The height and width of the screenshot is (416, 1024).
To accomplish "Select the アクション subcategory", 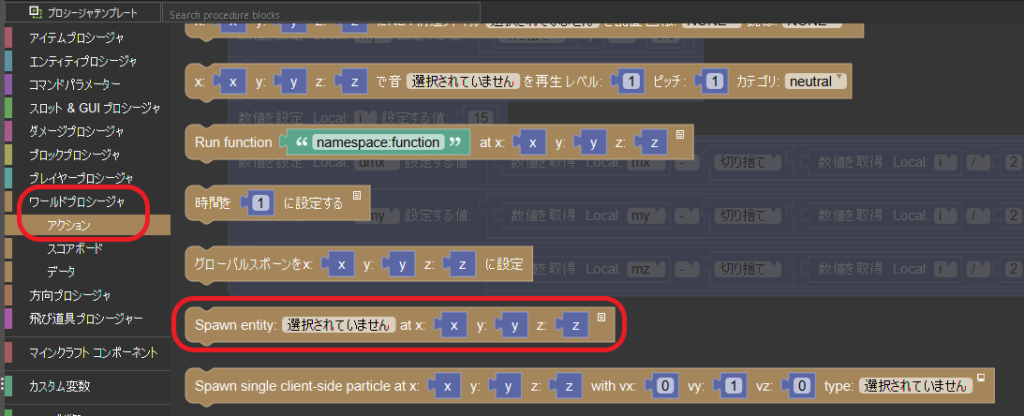I will tap(70, 225).
